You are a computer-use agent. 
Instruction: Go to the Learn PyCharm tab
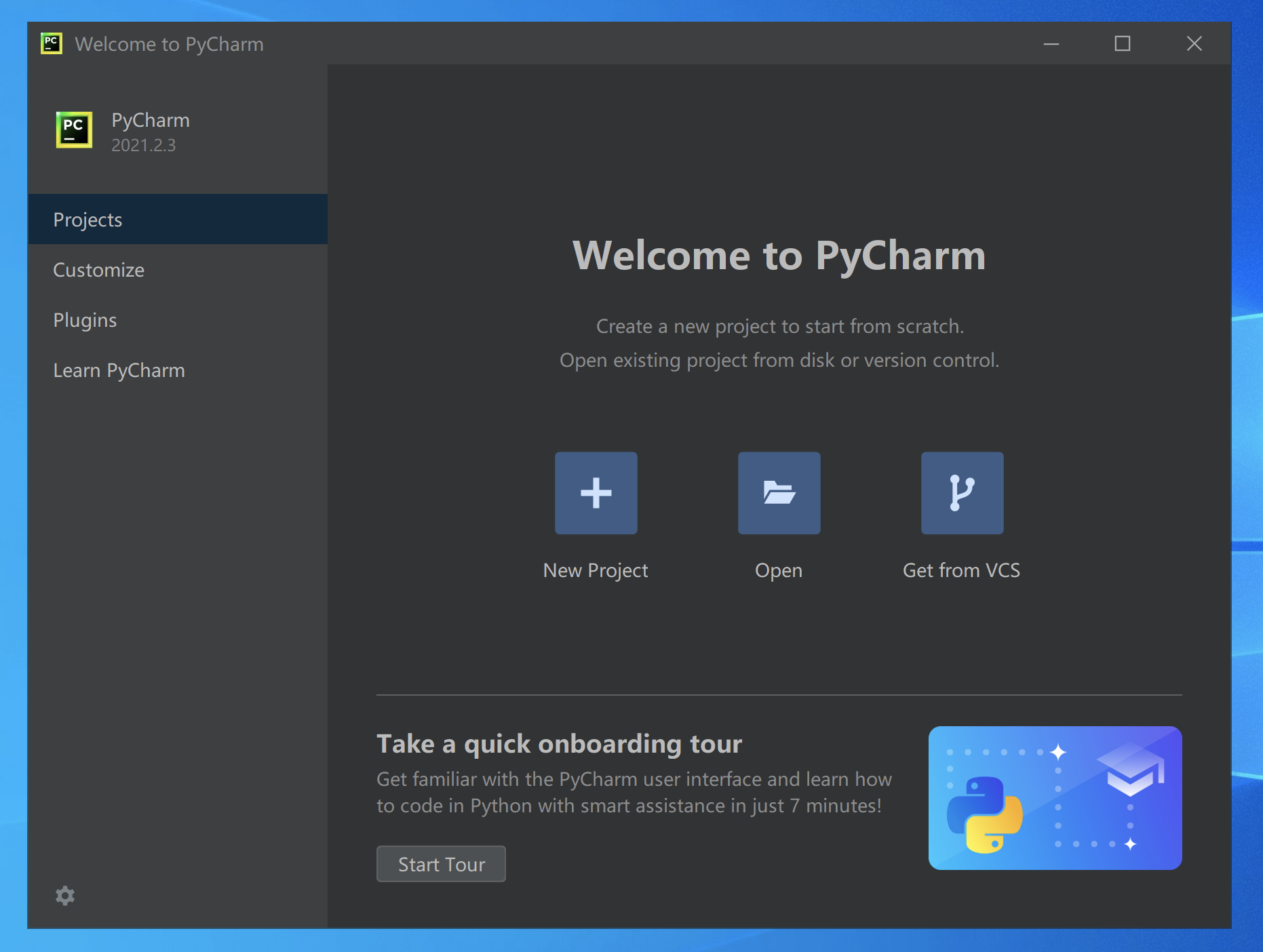pyautogui.click(x=178, y=370)
